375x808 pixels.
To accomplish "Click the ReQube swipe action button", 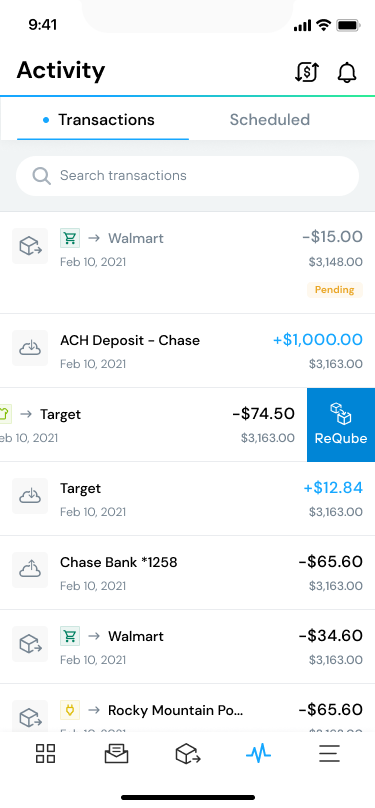I will 341,425.
